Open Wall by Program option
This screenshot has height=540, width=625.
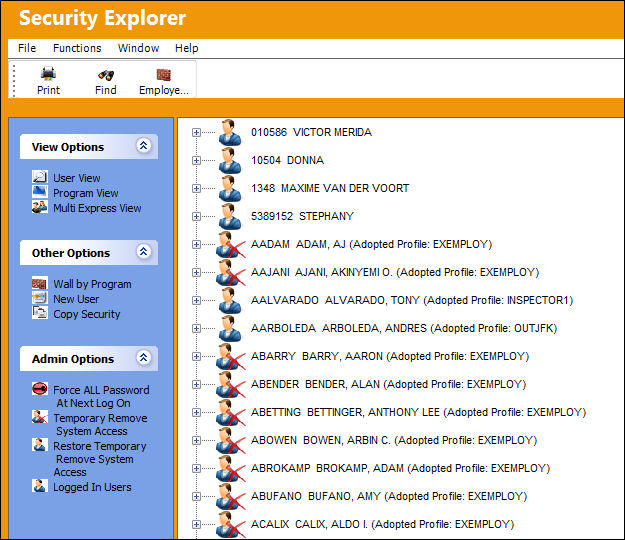[92, 284]
